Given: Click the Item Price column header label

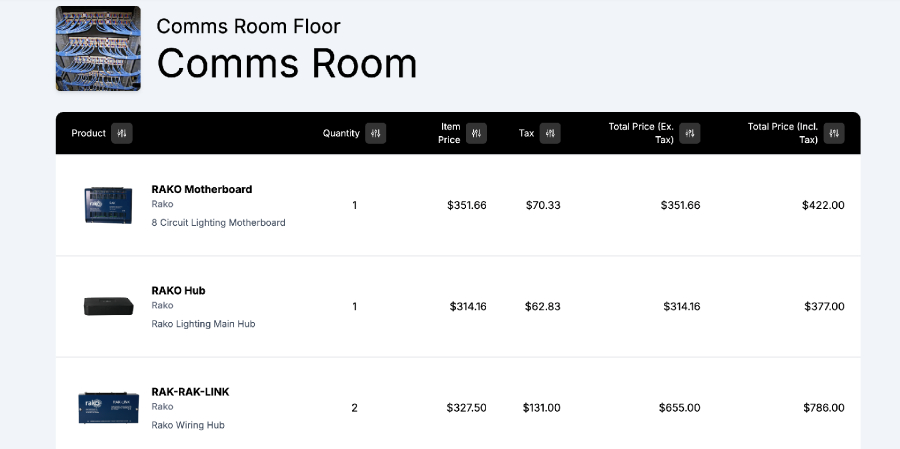Looking at the screenshot, I should [449, 133].
